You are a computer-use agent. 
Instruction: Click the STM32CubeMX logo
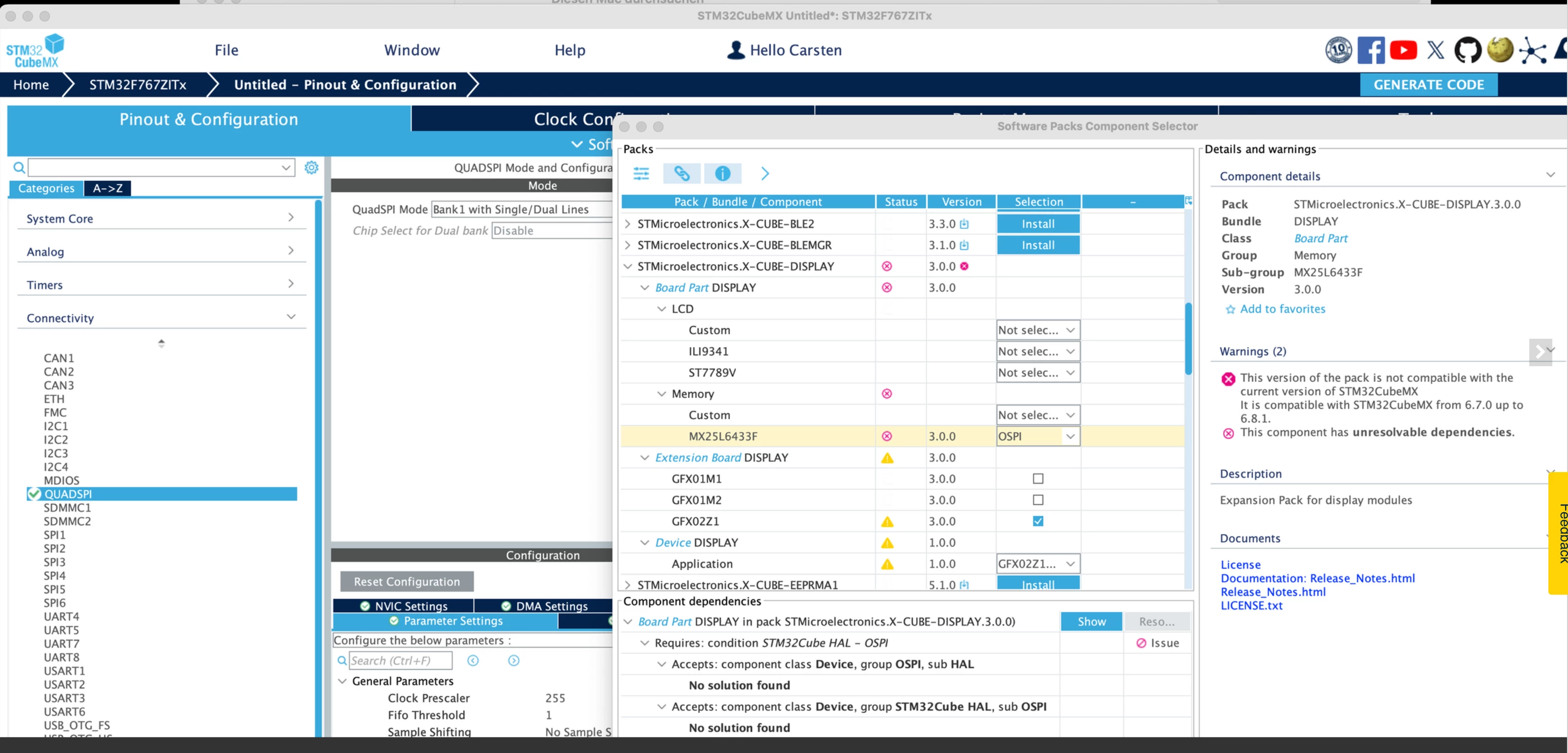pos(35,51)
